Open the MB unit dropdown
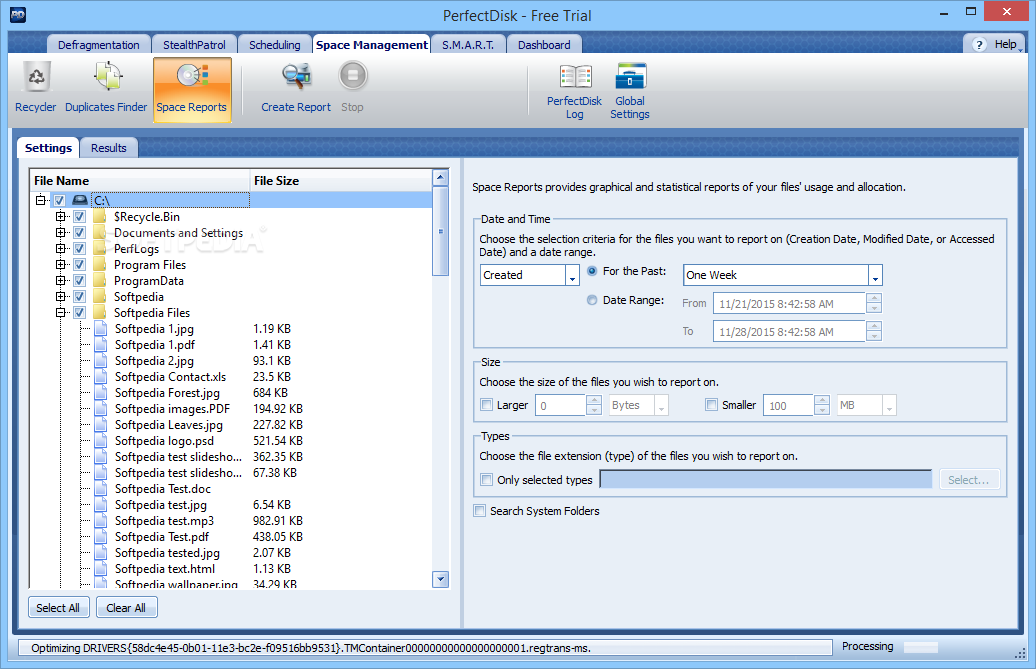Image resolution: width=1036 pixels, height=669 pixels. (x=889, y=405)
